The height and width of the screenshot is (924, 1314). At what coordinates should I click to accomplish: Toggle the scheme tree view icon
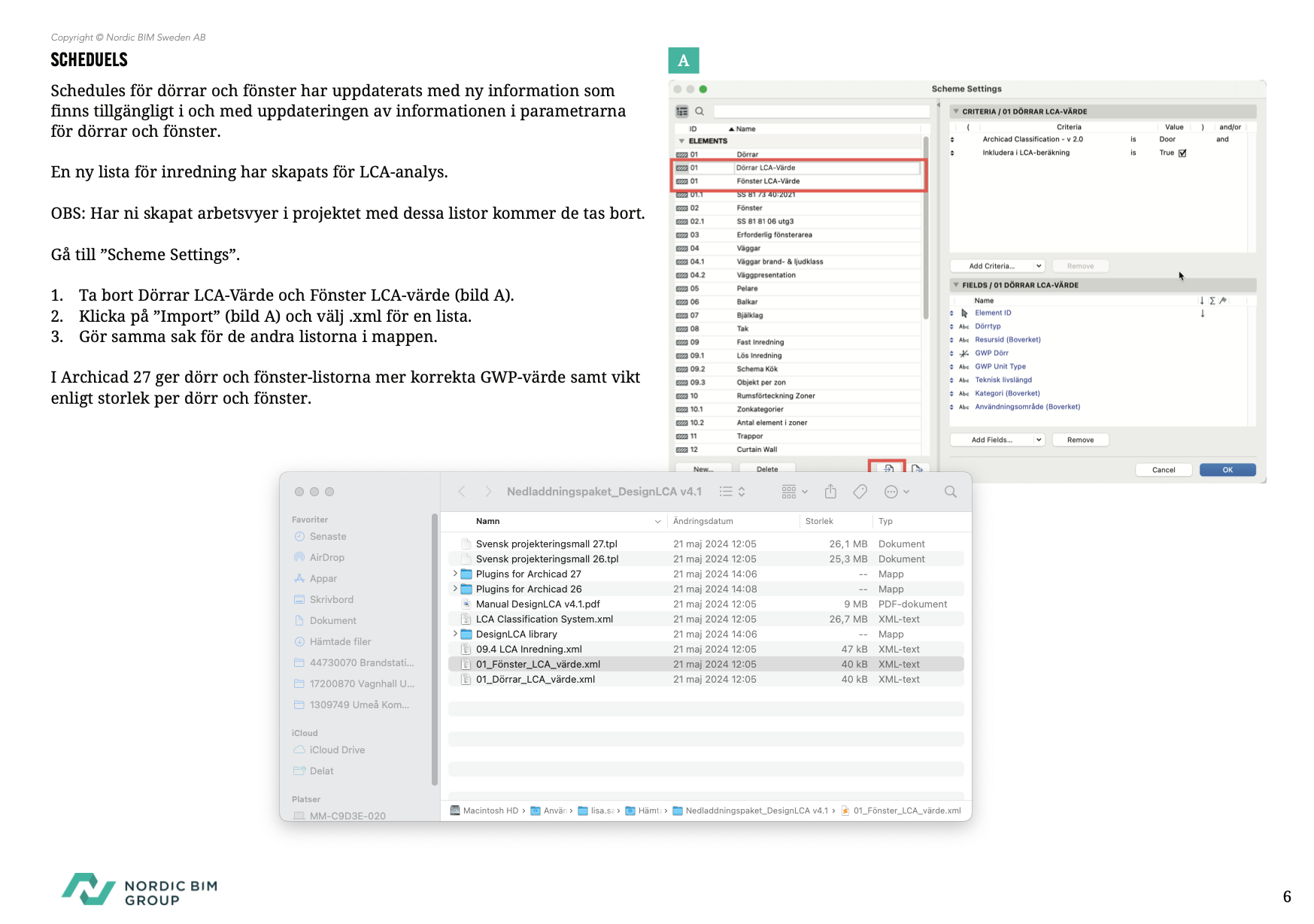click(682, 111)
